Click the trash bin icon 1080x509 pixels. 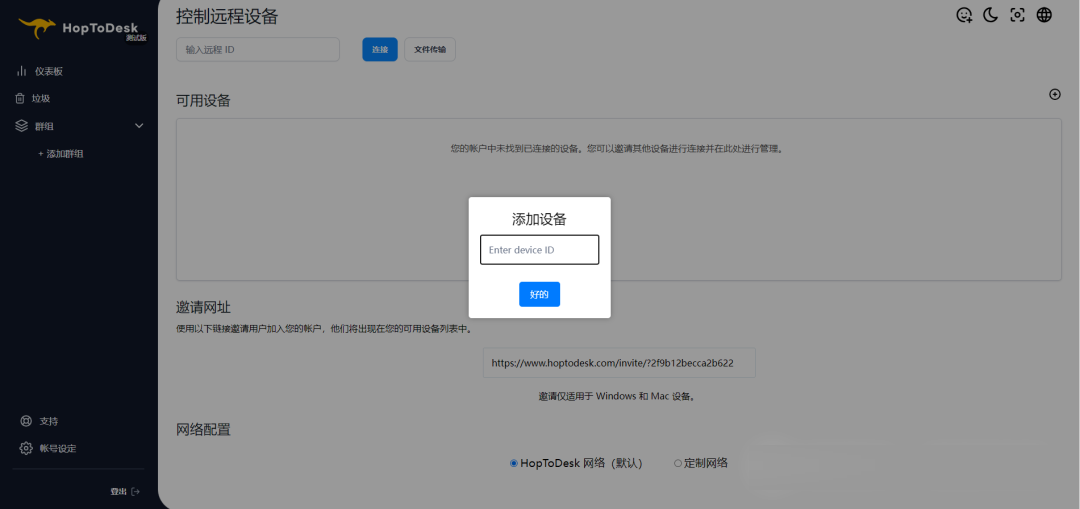pyautogui.click(x=20, y=98)
